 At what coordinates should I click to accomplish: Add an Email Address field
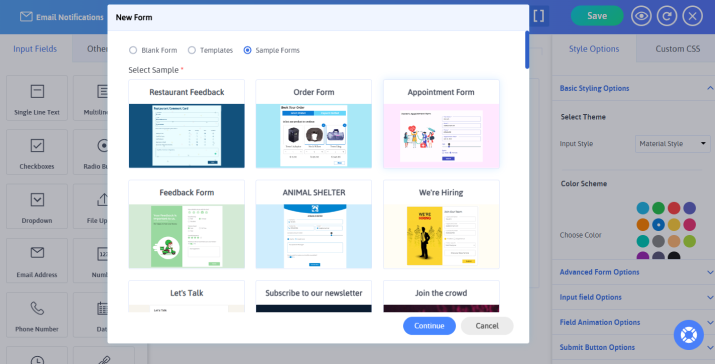(37, 260)
